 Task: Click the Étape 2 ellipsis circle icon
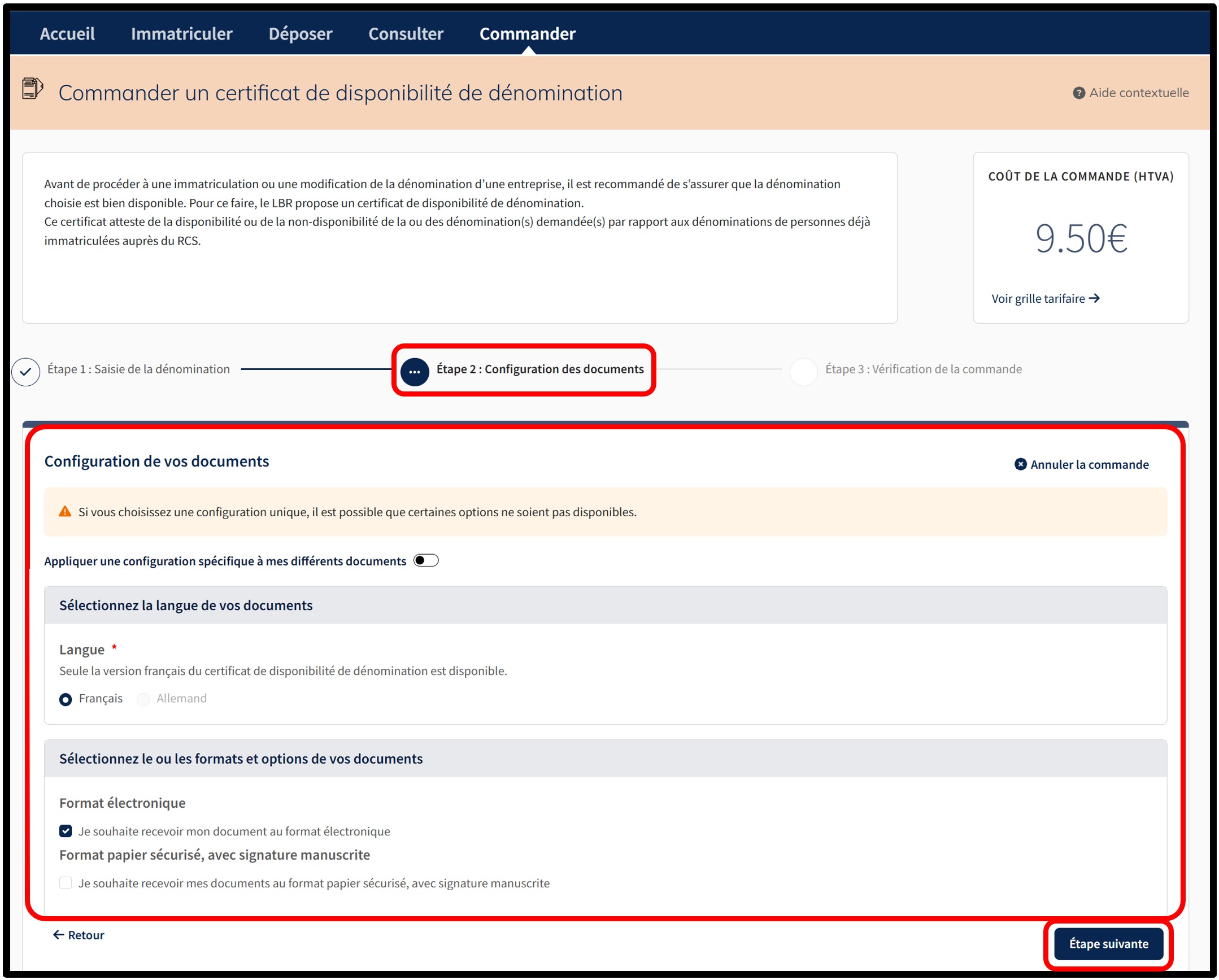click(x=415, y=372)
